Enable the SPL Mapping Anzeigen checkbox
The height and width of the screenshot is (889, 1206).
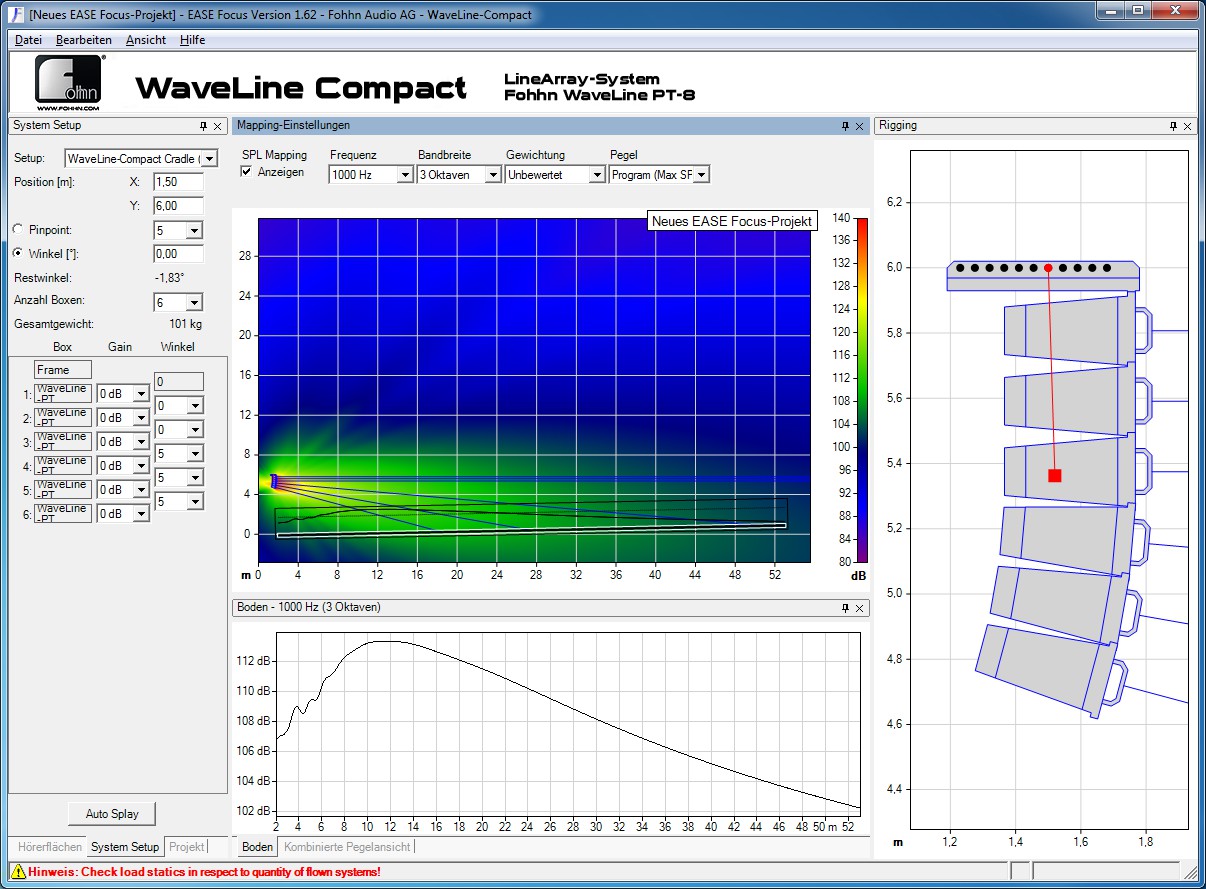[x=247, y=172]
